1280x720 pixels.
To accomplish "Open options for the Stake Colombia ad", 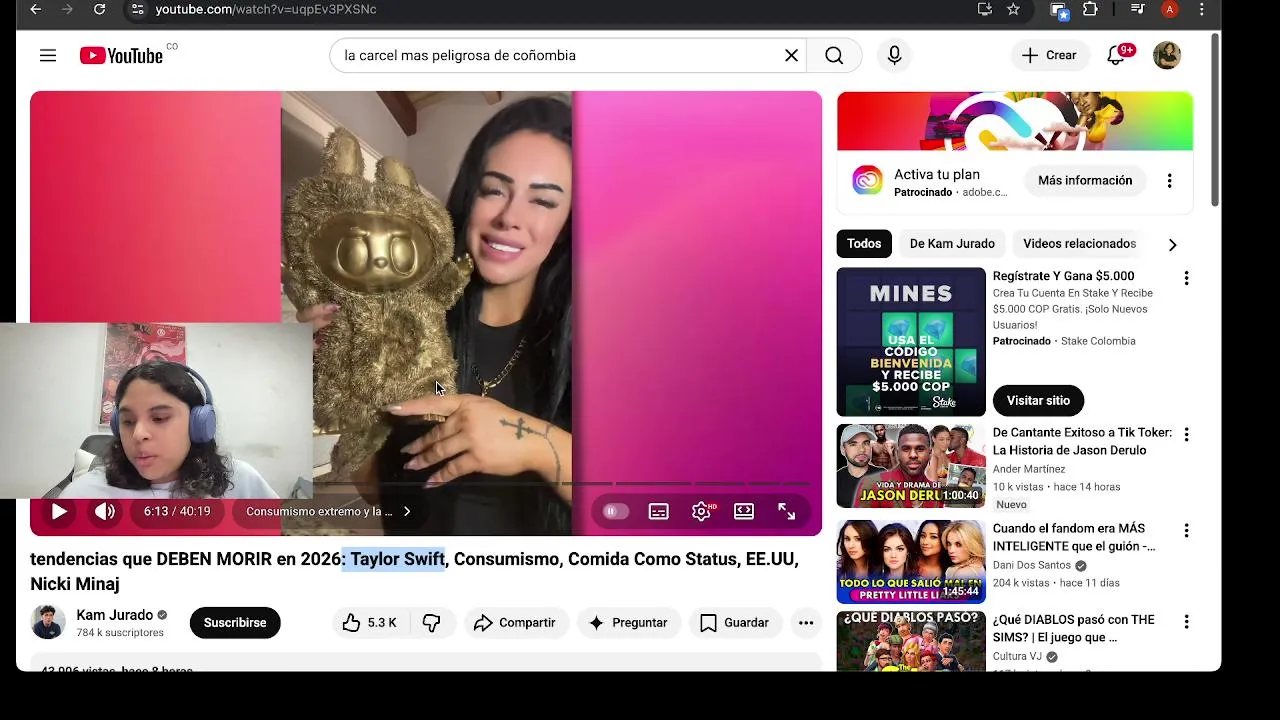I will (x=1186, y=278).
